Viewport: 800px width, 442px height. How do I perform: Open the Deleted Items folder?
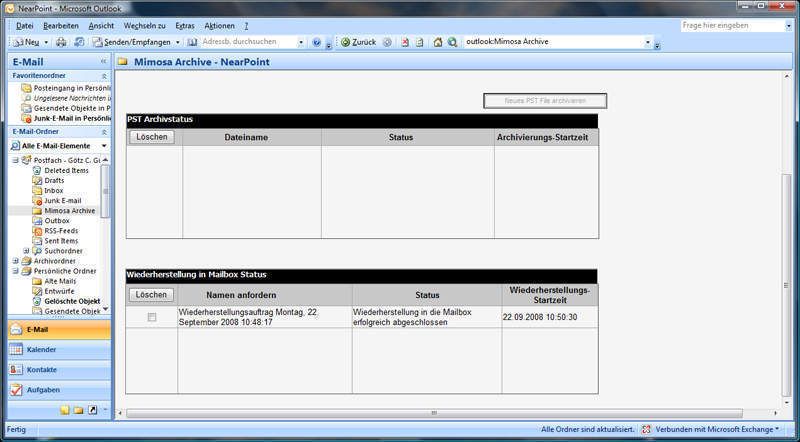point(66,170)
